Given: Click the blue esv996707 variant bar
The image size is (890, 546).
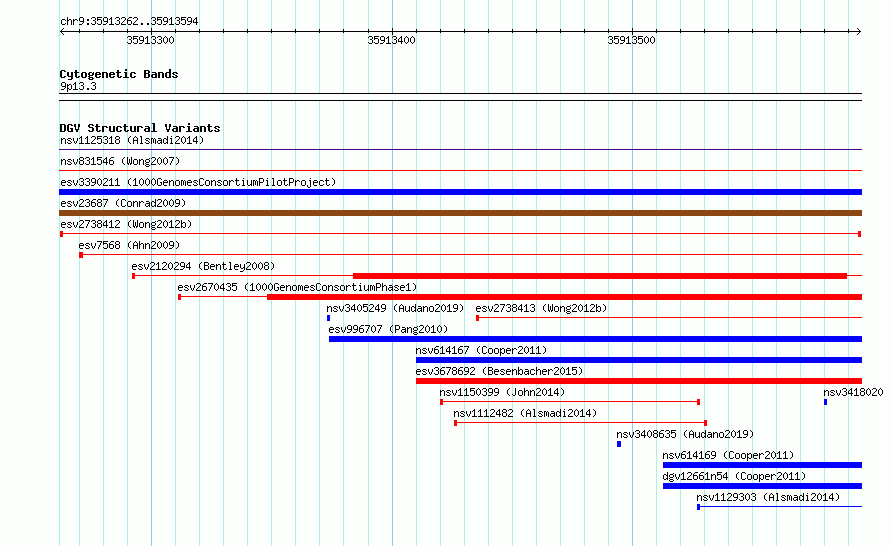Looking at the screenshot, I should point(595,339).
